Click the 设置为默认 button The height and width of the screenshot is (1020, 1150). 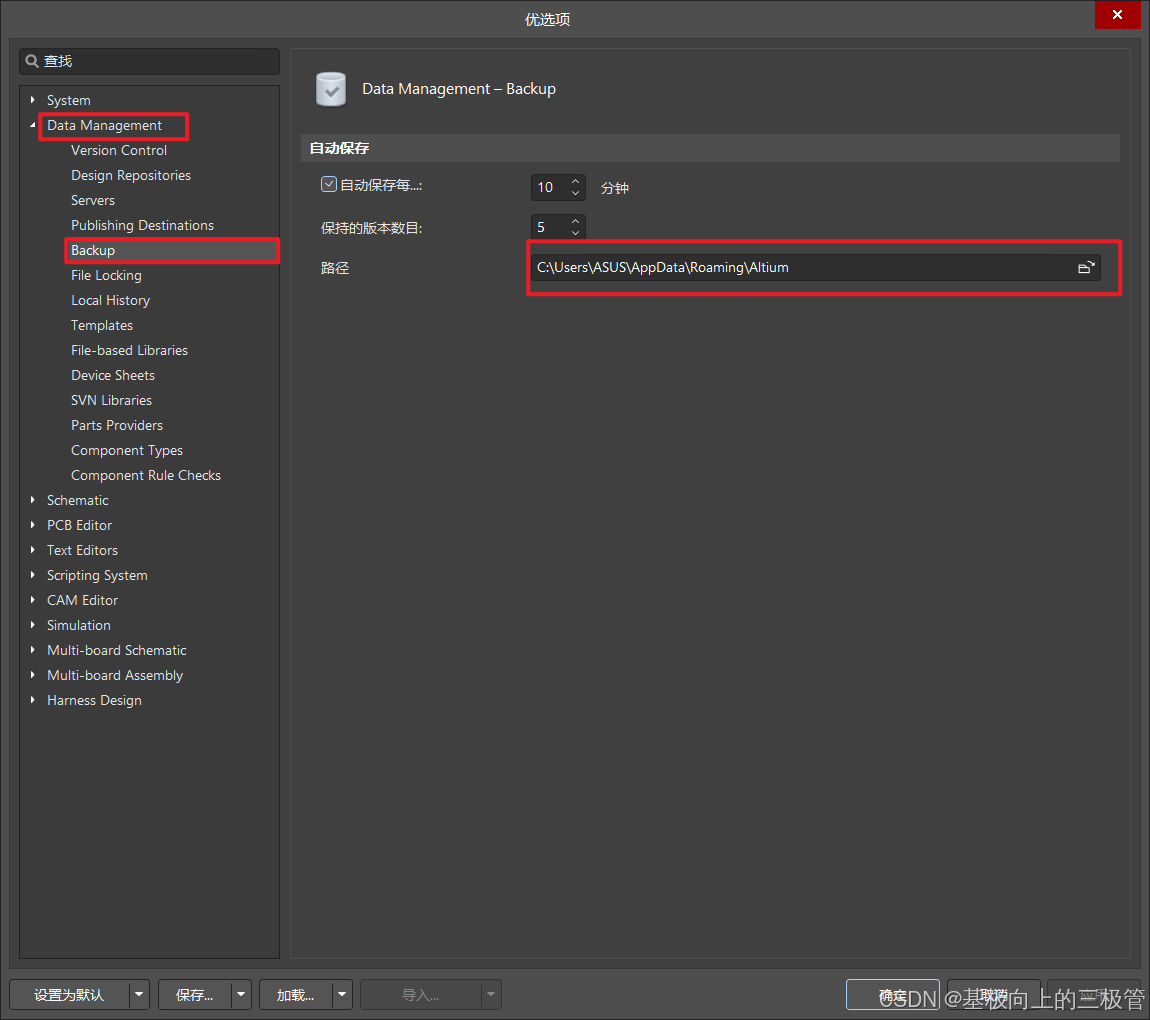pos(70,994)
